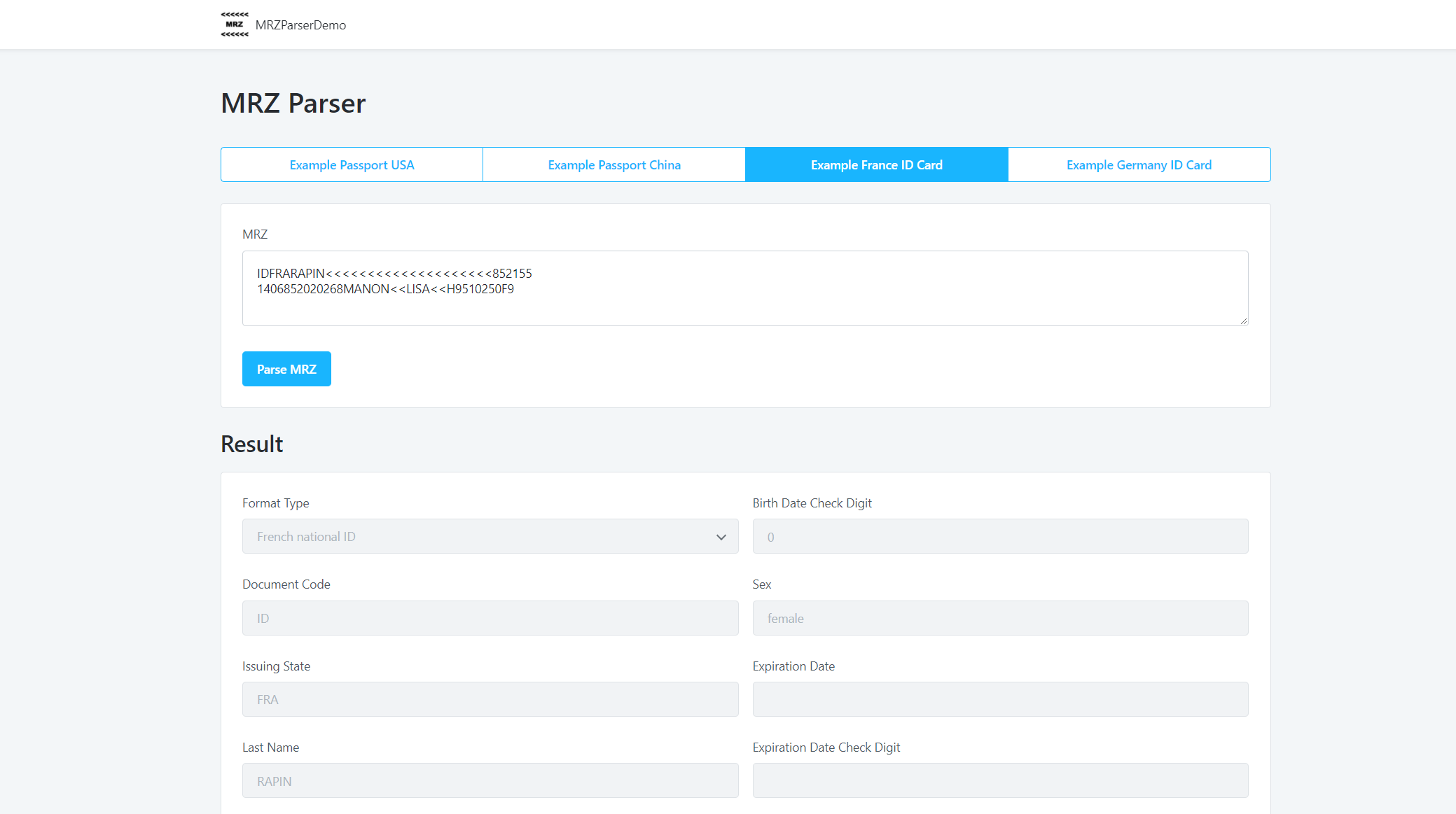The image size is (1456, 814).
Task: Click the Issuing State field showing FRA
Action: tap(490, 699)
